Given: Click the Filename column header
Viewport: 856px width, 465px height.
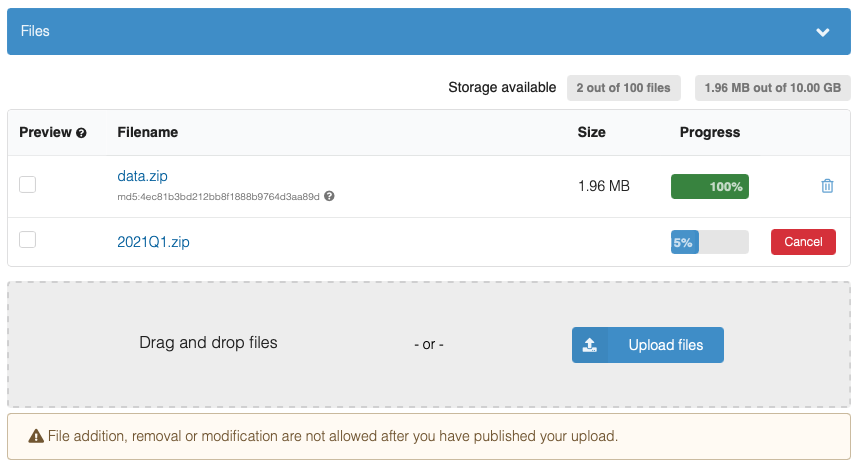Looking at the screenshot, I should 147,132.
